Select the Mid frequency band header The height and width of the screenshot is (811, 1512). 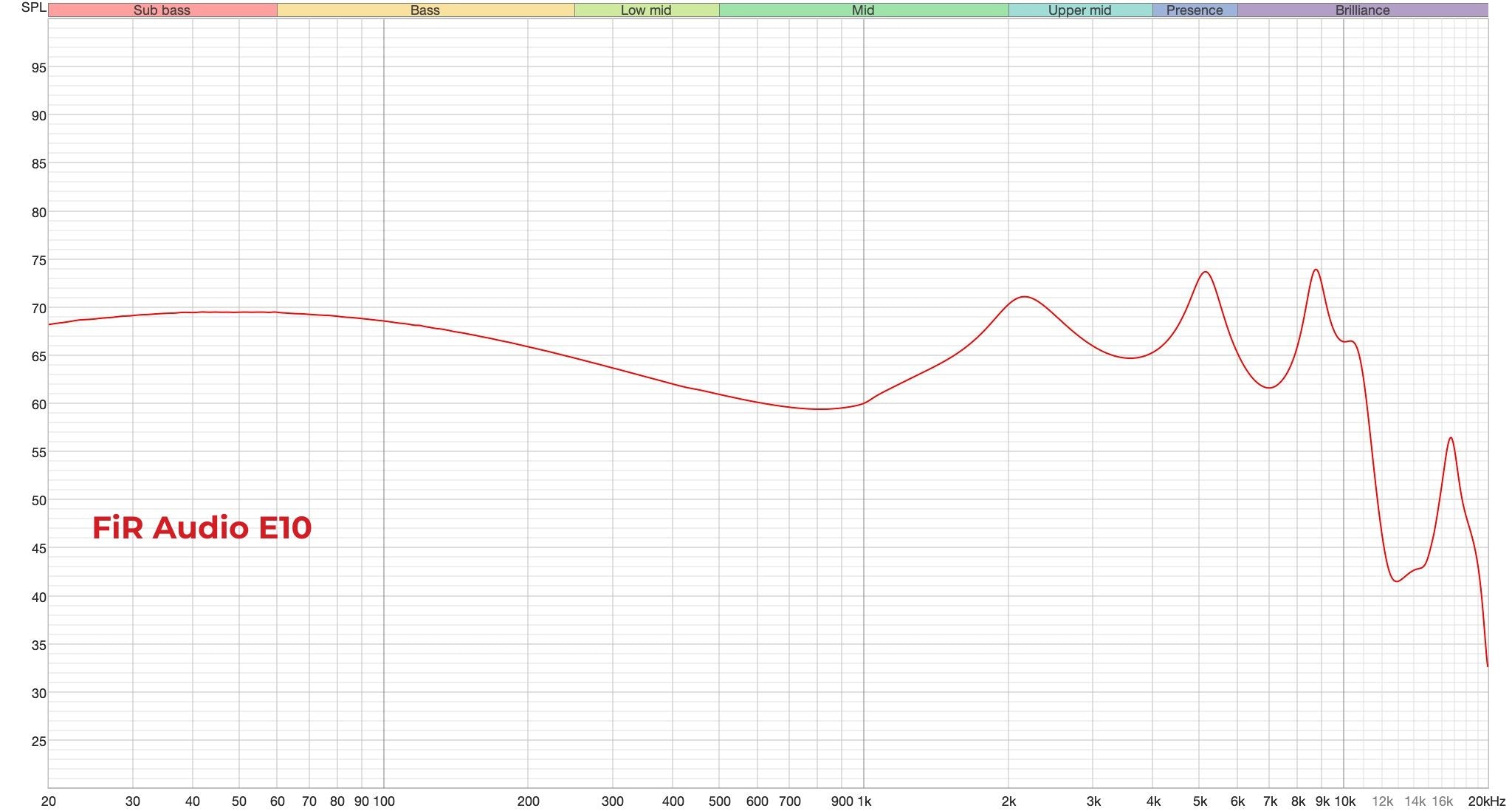coord(862,10)
